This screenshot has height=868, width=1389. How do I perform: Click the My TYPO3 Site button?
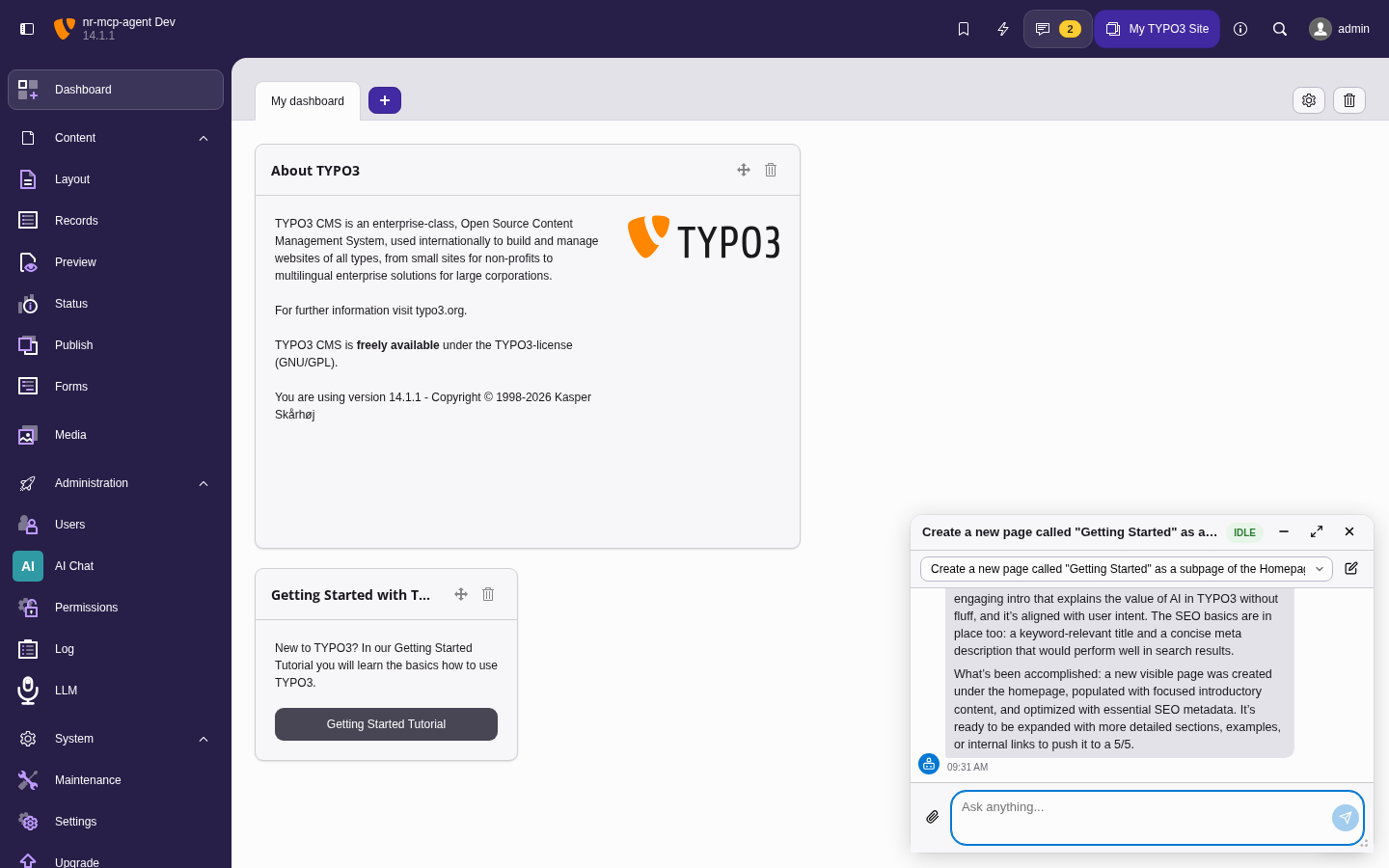coord(1157,29)
